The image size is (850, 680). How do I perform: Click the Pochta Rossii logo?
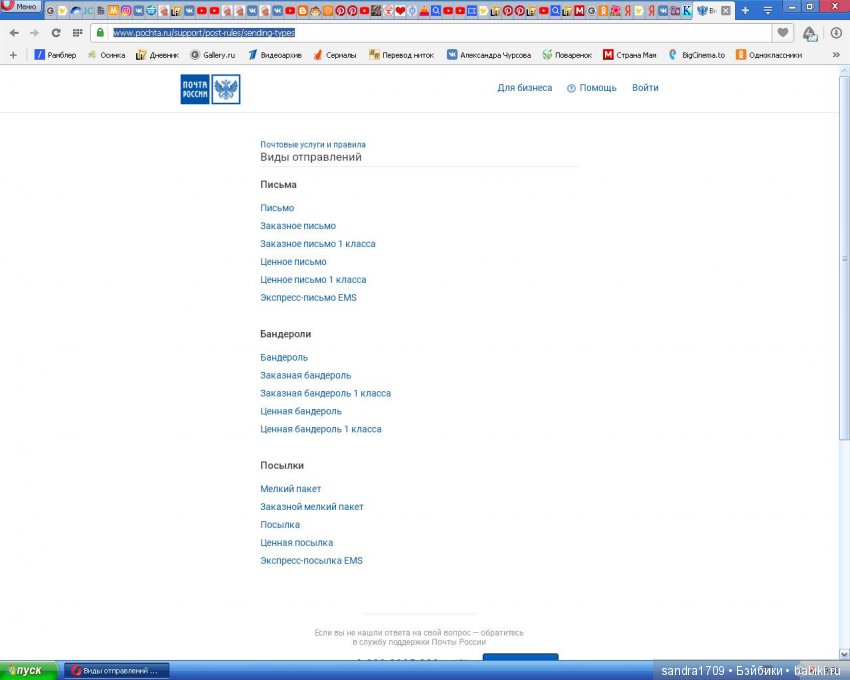[210, 89]
